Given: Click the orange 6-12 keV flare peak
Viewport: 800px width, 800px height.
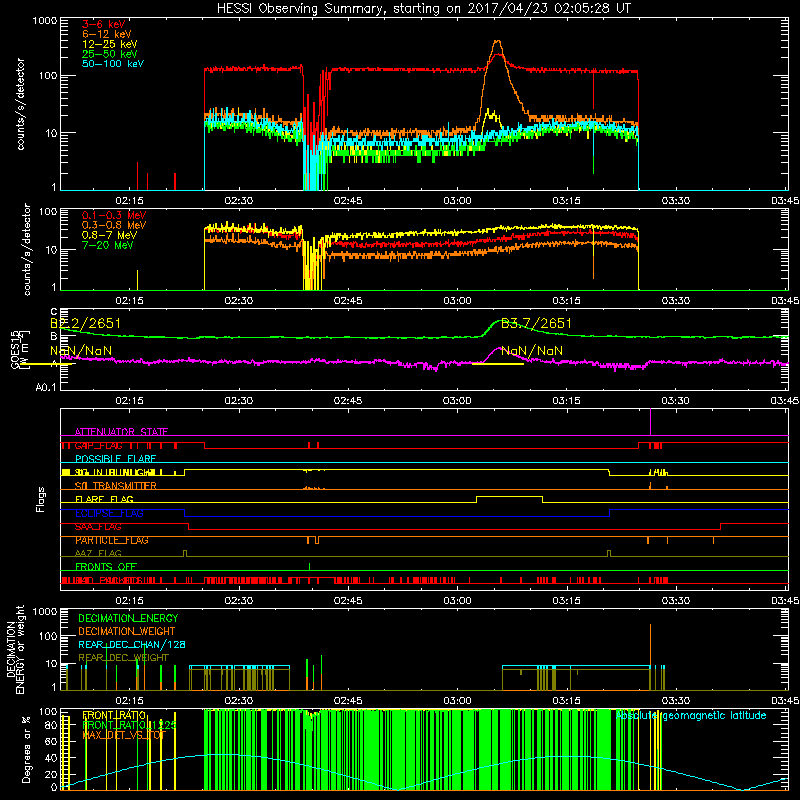Looking at the screenshot, I should tap(497, 43).
